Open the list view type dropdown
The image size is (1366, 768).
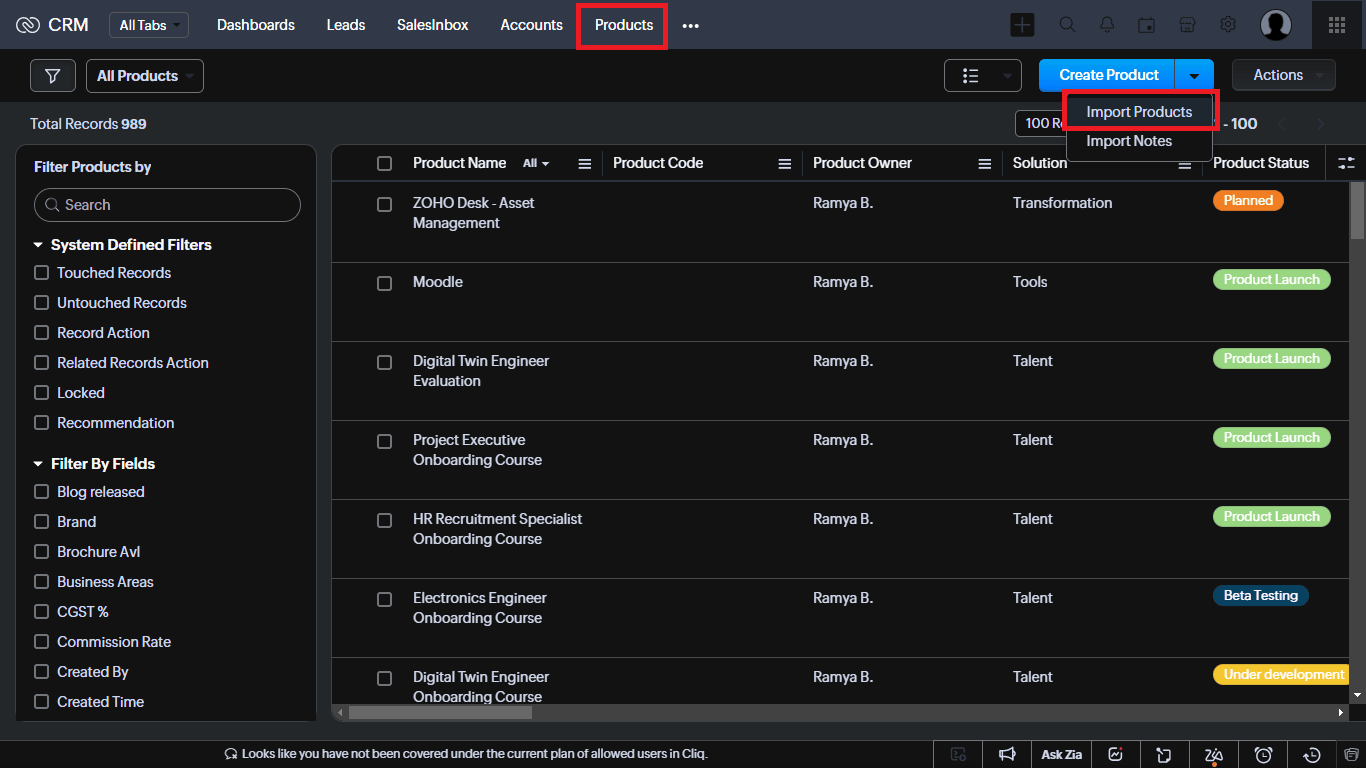click(x=983, y=75)
